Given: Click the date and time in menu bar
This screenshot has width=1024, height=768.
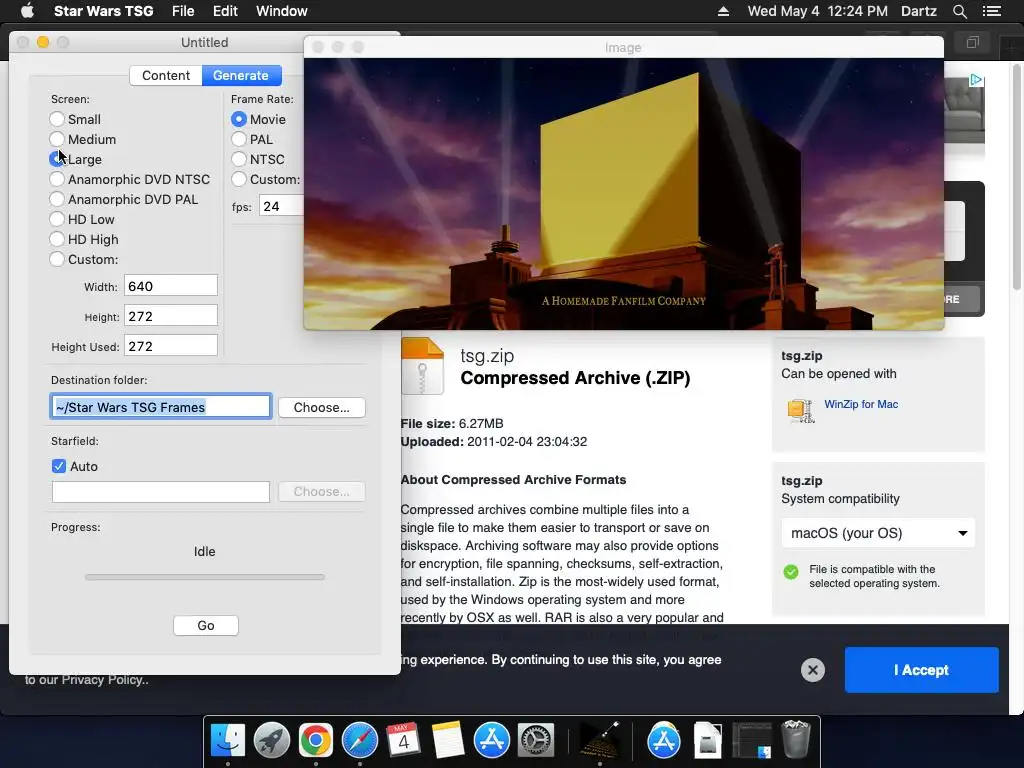Looking at the screenshot, I should point(818,11).
